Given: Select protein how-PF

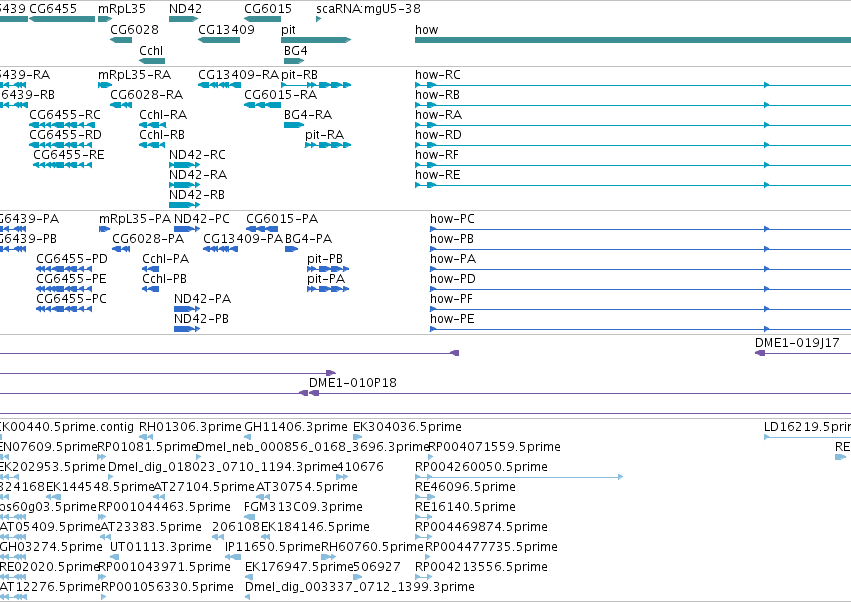Looking at the screenshot, I should tap(451, 299).
